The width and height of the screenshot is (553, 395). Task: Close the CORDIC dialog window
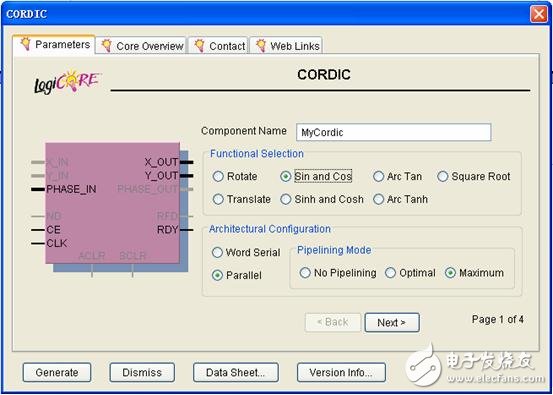click(539, 14)
